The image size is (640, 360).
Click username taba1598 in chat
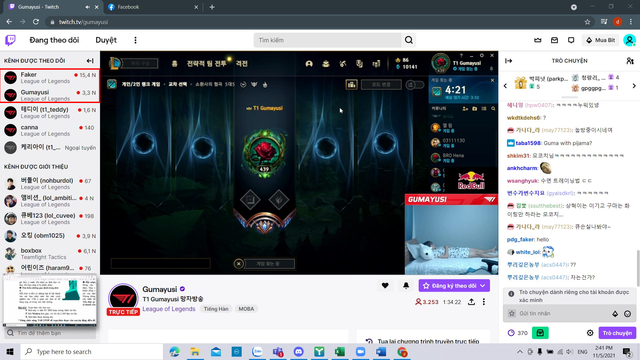pos(528,143)
